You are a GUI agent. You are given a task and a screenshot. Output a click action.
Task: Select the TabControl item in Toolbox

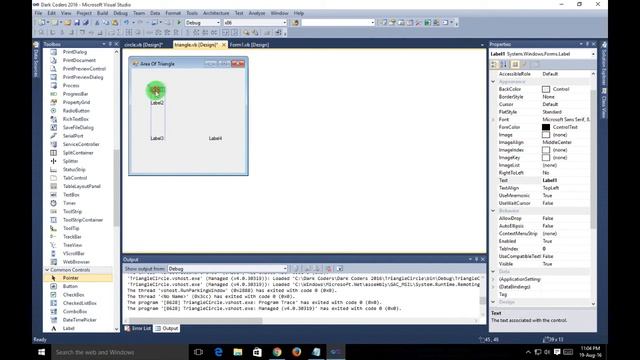point(75,178)
